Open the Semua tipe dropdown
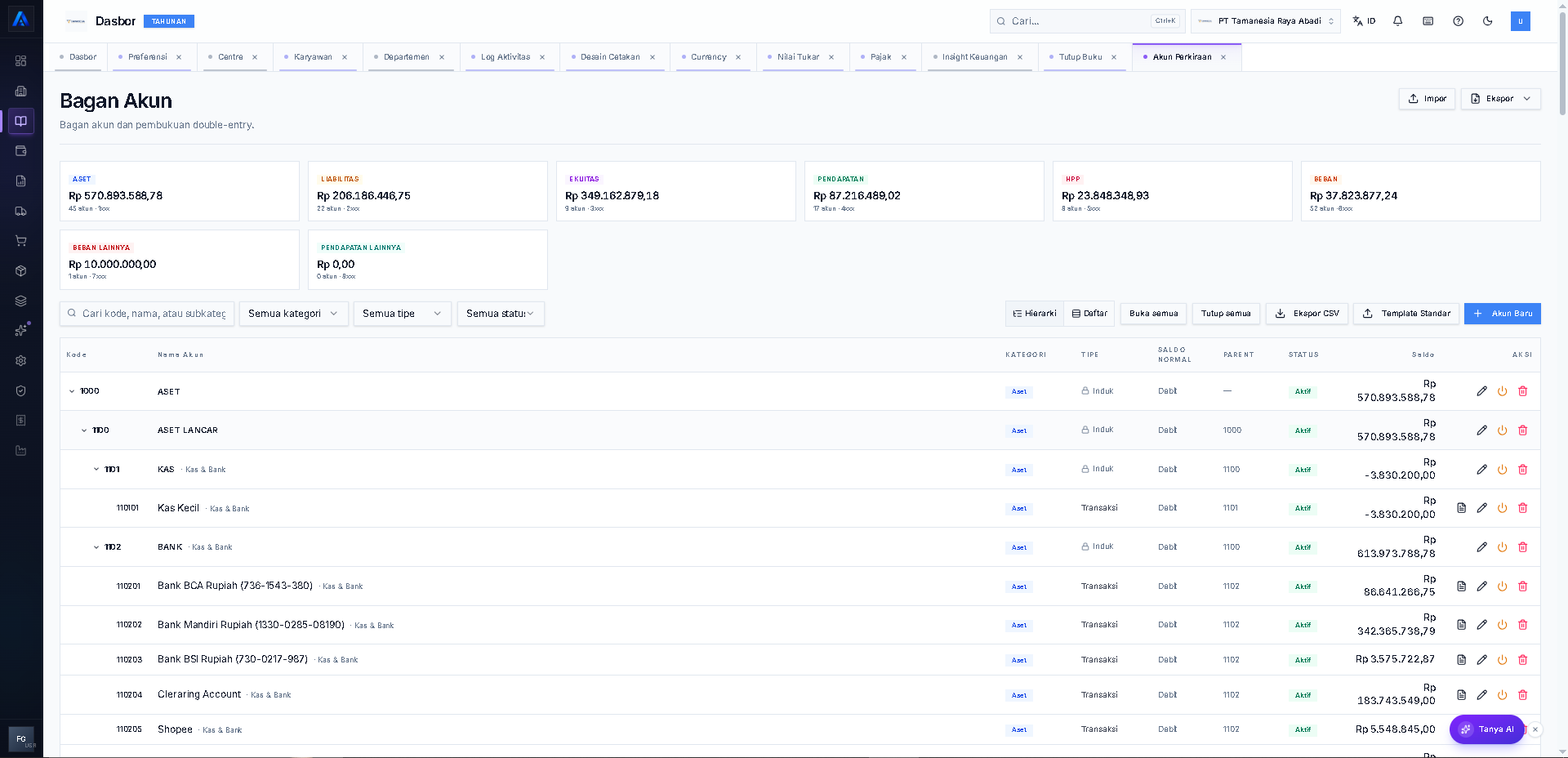1568x758 pixels. (x=403, y=314)
